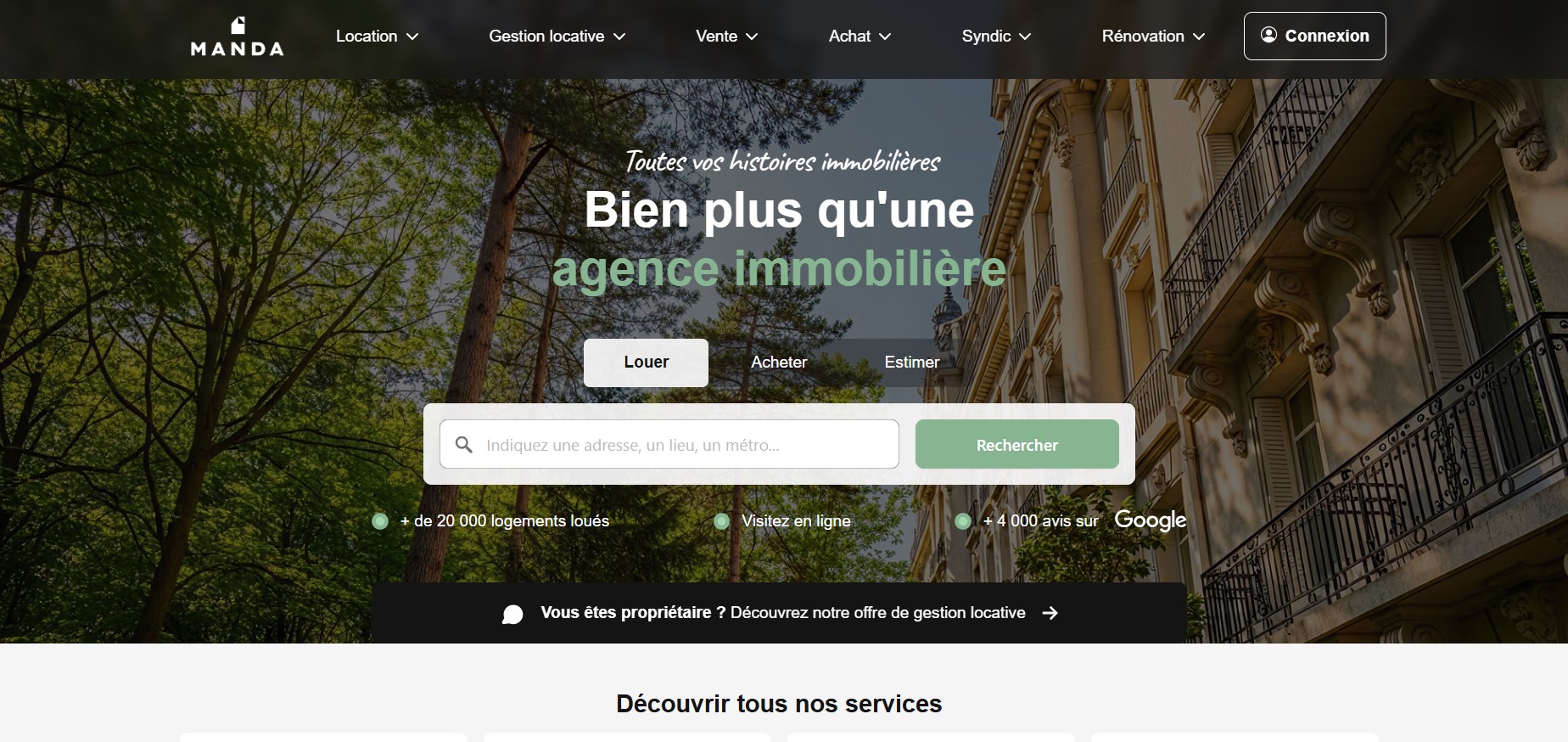The height and width of the screenshot is (742, 1568).
Task: Open the Achat navigation dropdown
Action: pyautogui.click(x=860, y=37)
